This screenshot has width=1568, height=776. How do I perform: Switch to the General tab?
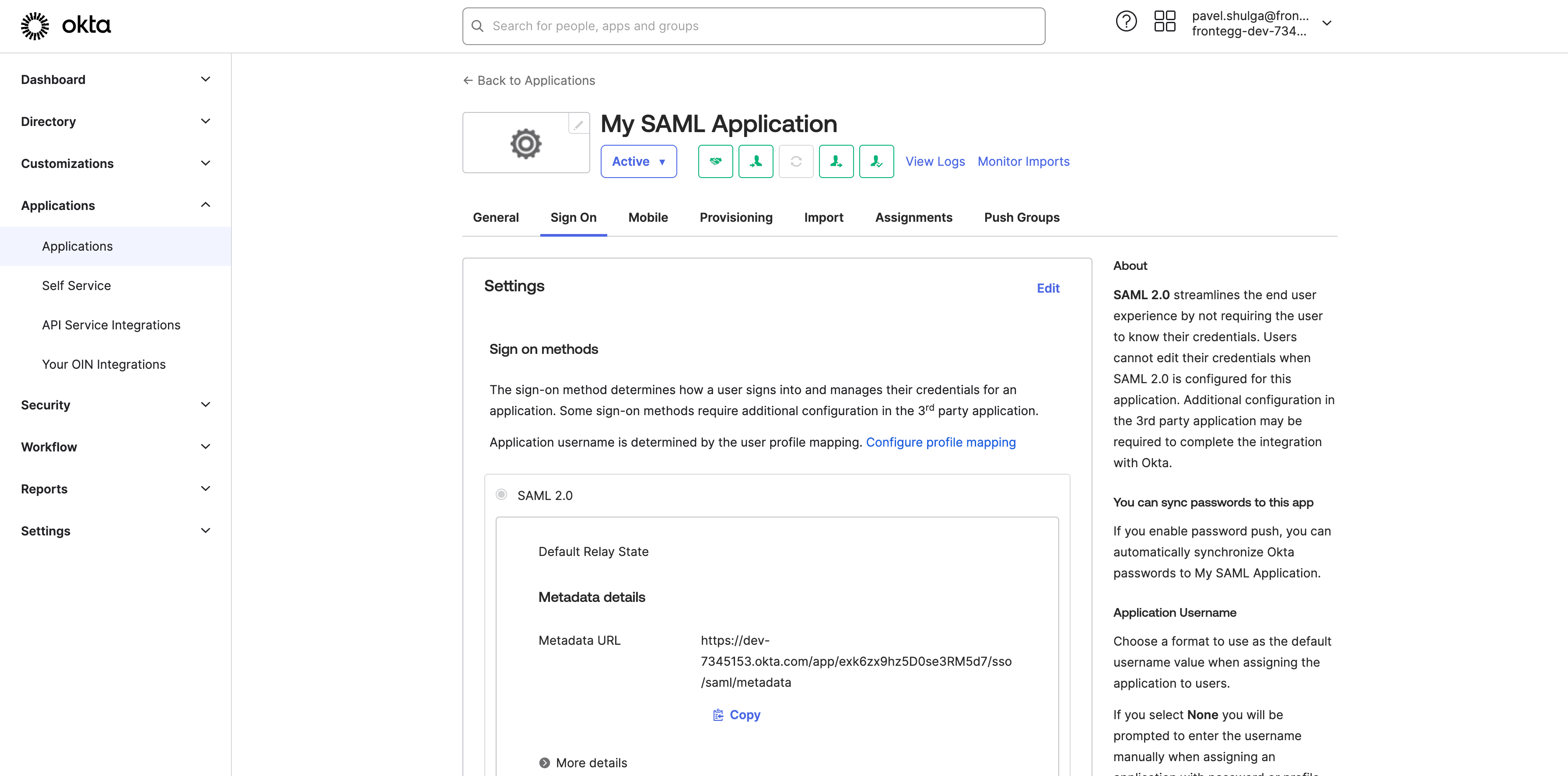496,217
